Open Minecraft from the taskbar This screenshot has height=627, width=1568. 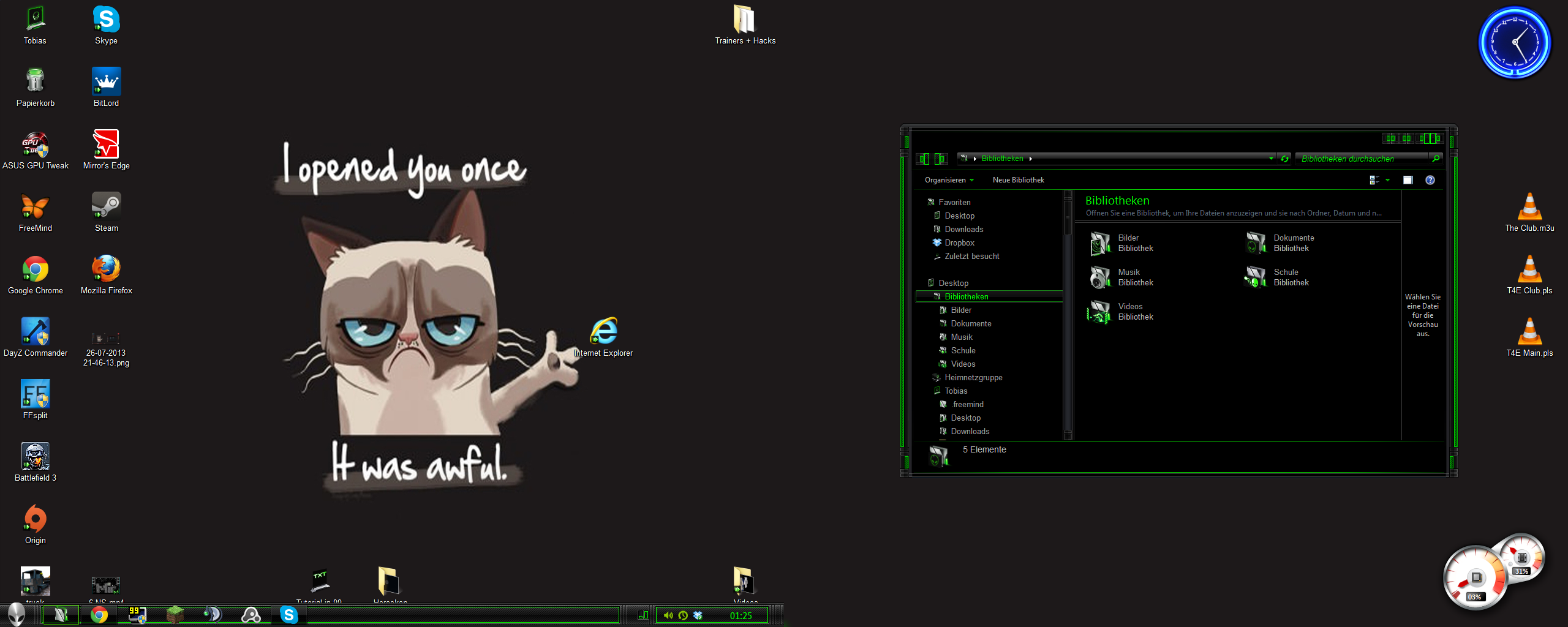click(x=175, y=614)
